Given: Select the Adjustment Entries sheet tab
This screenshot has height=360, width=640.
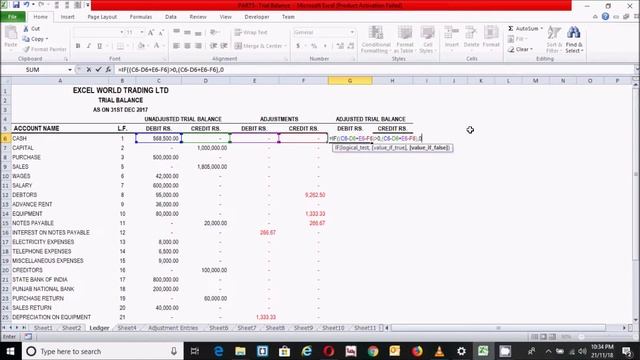Looking at the screenshot, I should (x=173, y=328).
